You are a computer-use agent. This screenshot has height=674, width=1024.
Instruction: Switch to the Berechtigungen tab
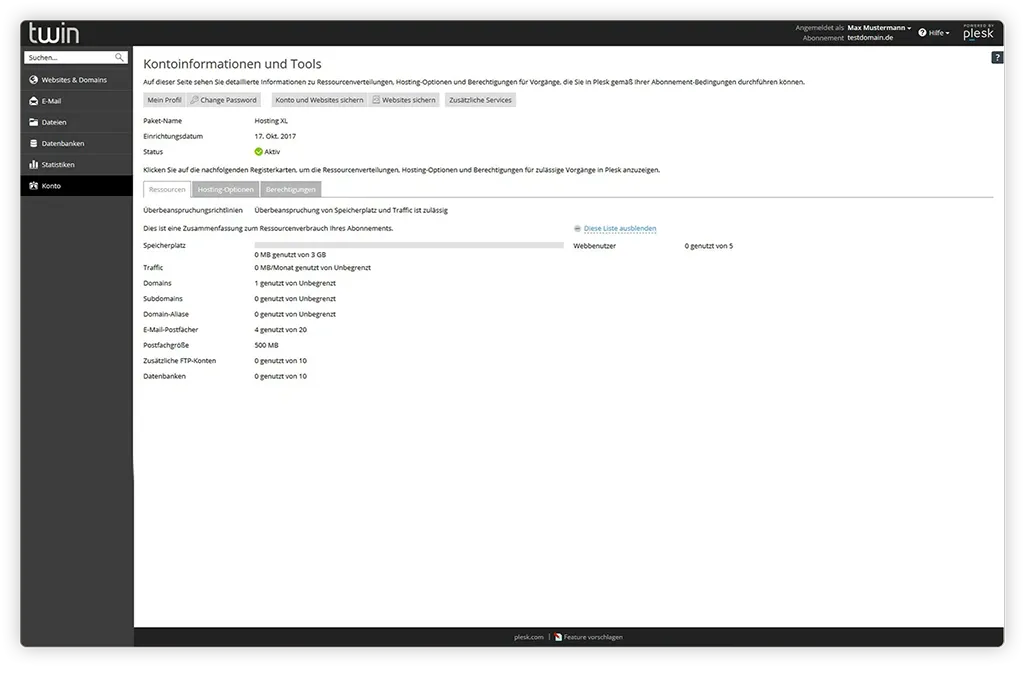(x=291, y=189)
